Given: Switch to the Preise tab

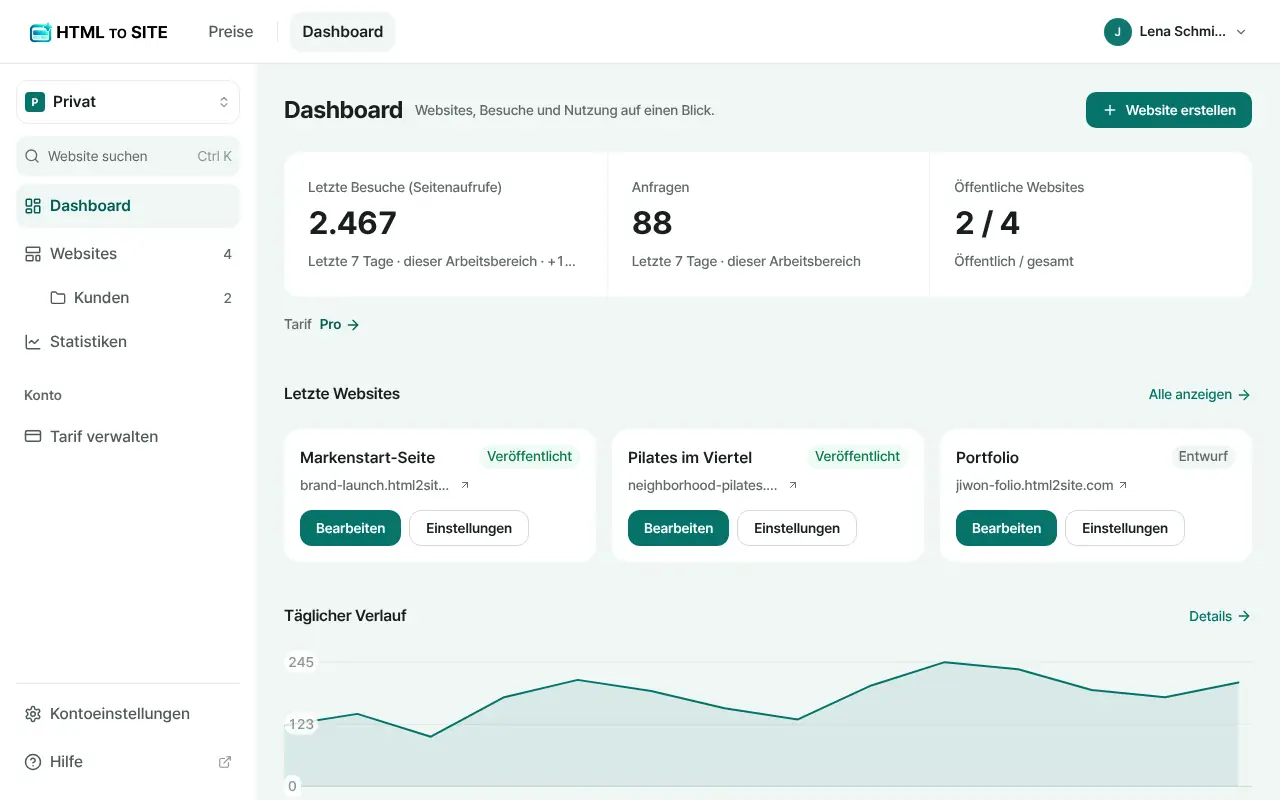Looking at the screenshot, I should 231,32.
